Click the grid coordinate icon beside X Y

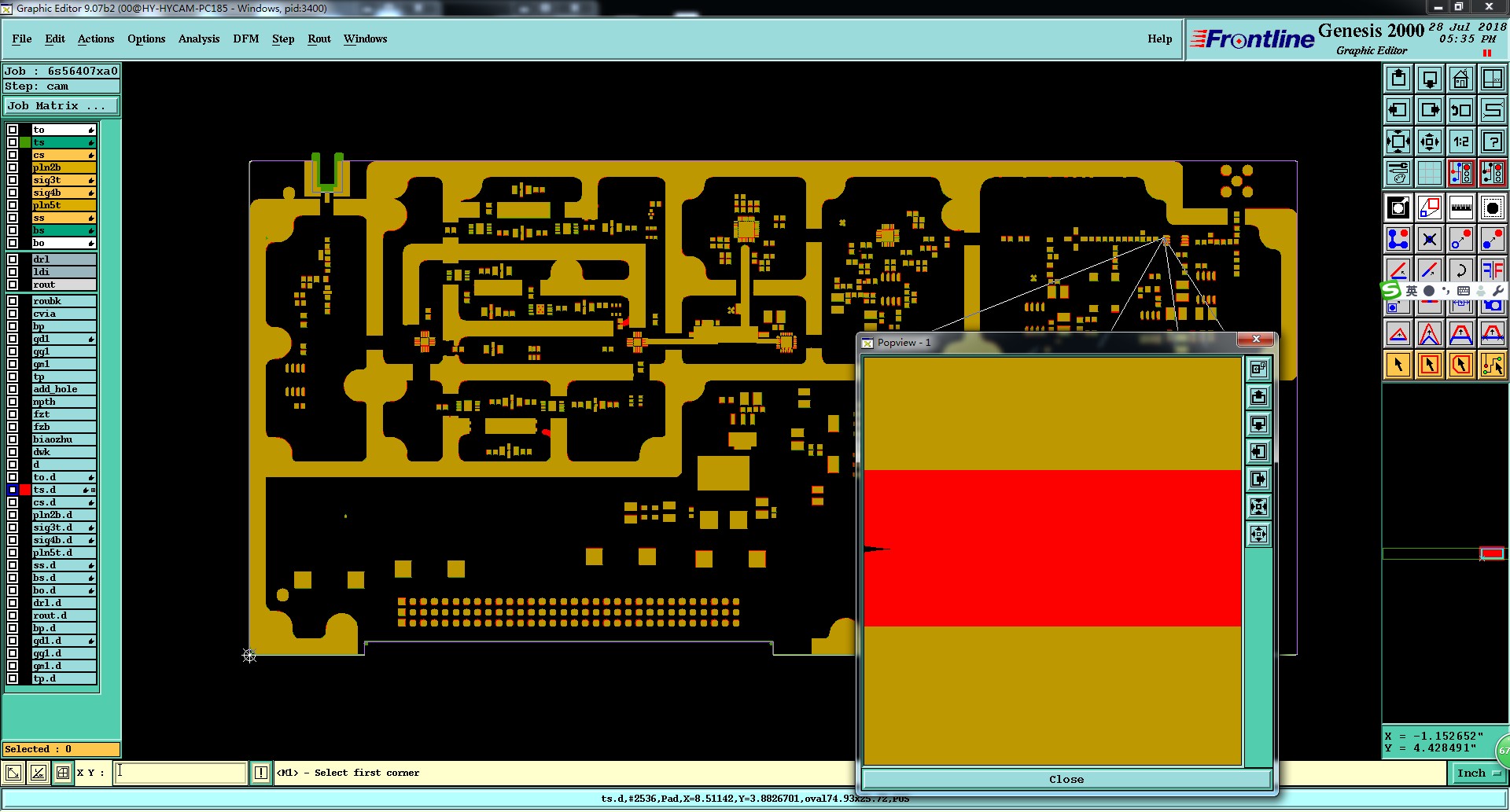[x=63, y=773]
